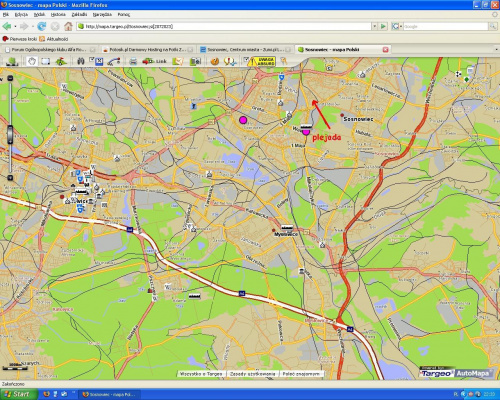The image size is (500, 400).
Task: Toggle the yellow warning radar button
Action: [262, 61]
